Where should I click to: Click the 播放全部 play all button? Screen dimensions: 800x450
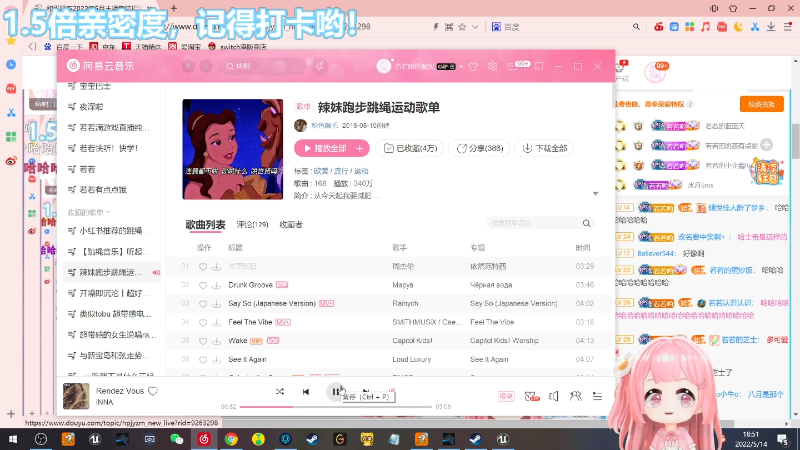pyautogui.click(x=324, y=148)
